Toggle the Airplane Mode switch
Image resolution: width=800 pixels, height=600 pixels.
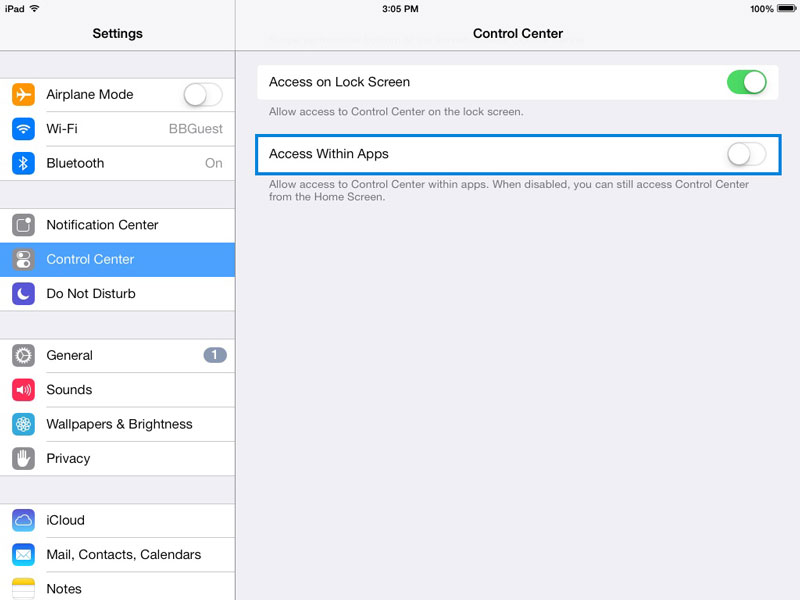(202, 95)
